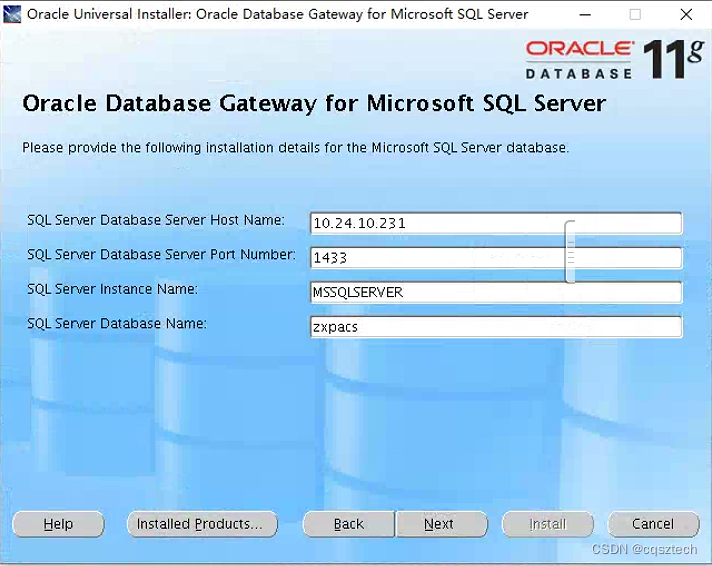Screen dimensions: 712x566
Task: Click the Oracle Universal Installer title bar icon
Action: 12,14
